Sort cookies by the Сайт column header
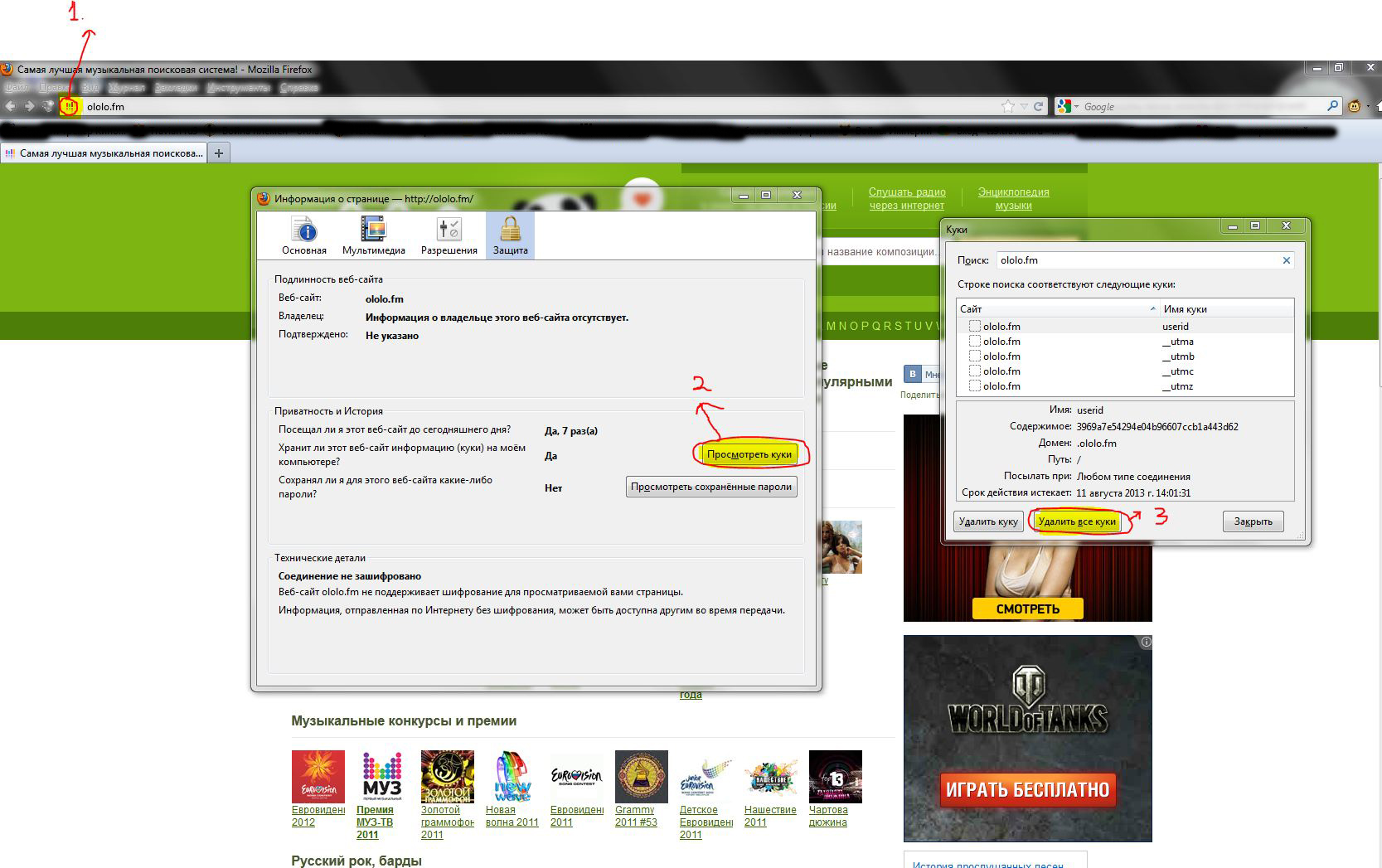This screenshot has height=868, width=1382. [1057, 308]
